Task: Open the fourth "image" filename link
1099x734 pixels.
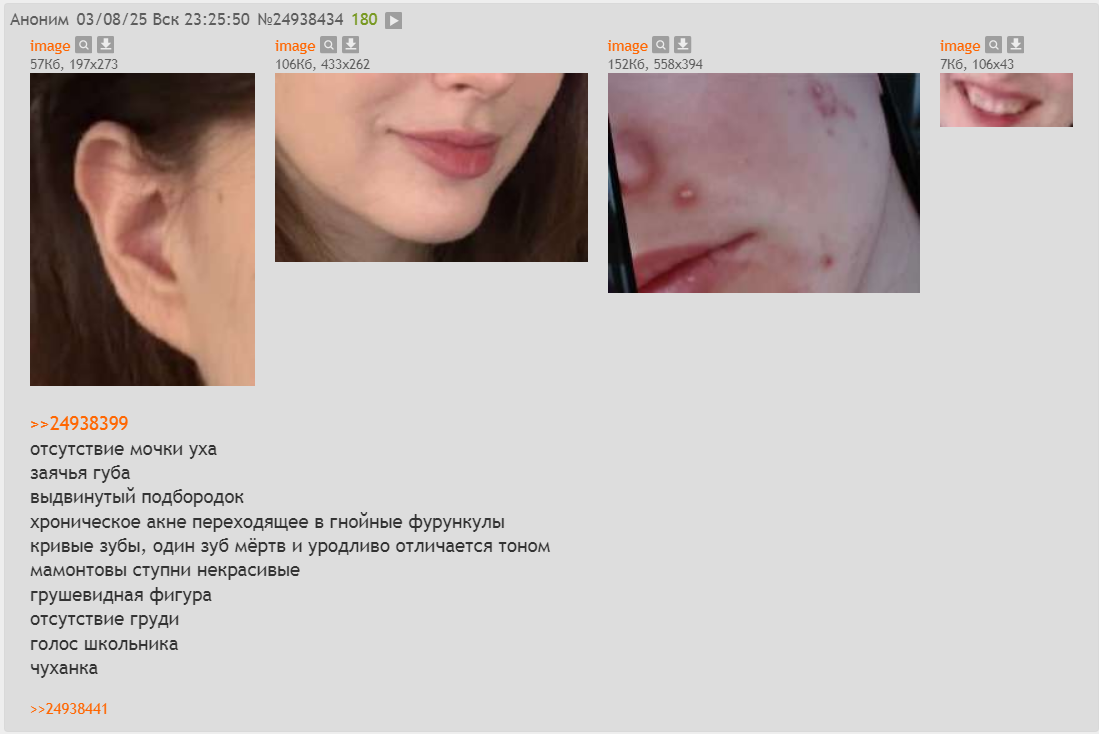Action: coord(960,46)
